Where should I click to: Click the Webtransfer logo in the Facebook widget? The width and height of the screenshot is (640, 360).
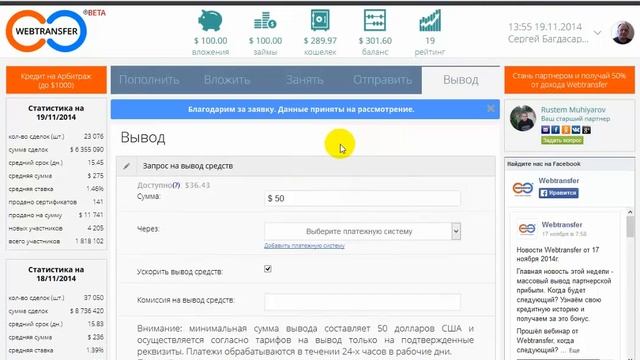[x=523, y=189]
